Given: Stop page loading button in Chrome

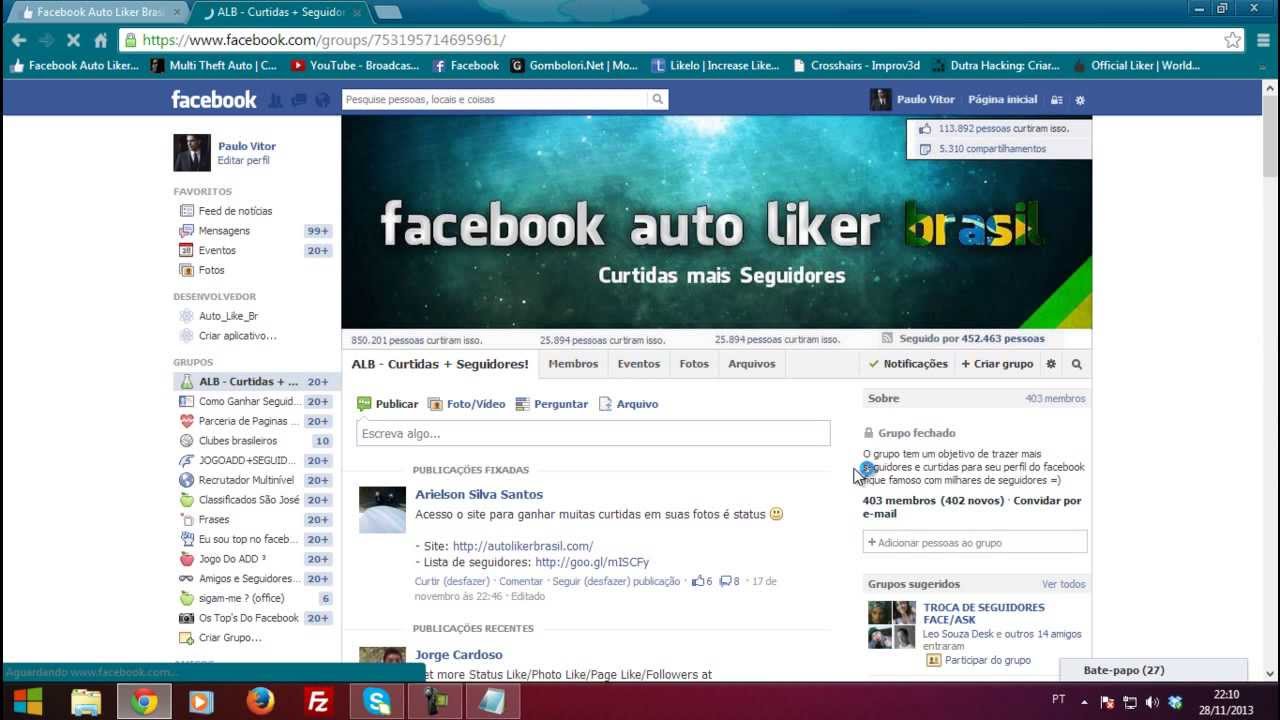Looking at the screenshot, I should tap(73, 40).
